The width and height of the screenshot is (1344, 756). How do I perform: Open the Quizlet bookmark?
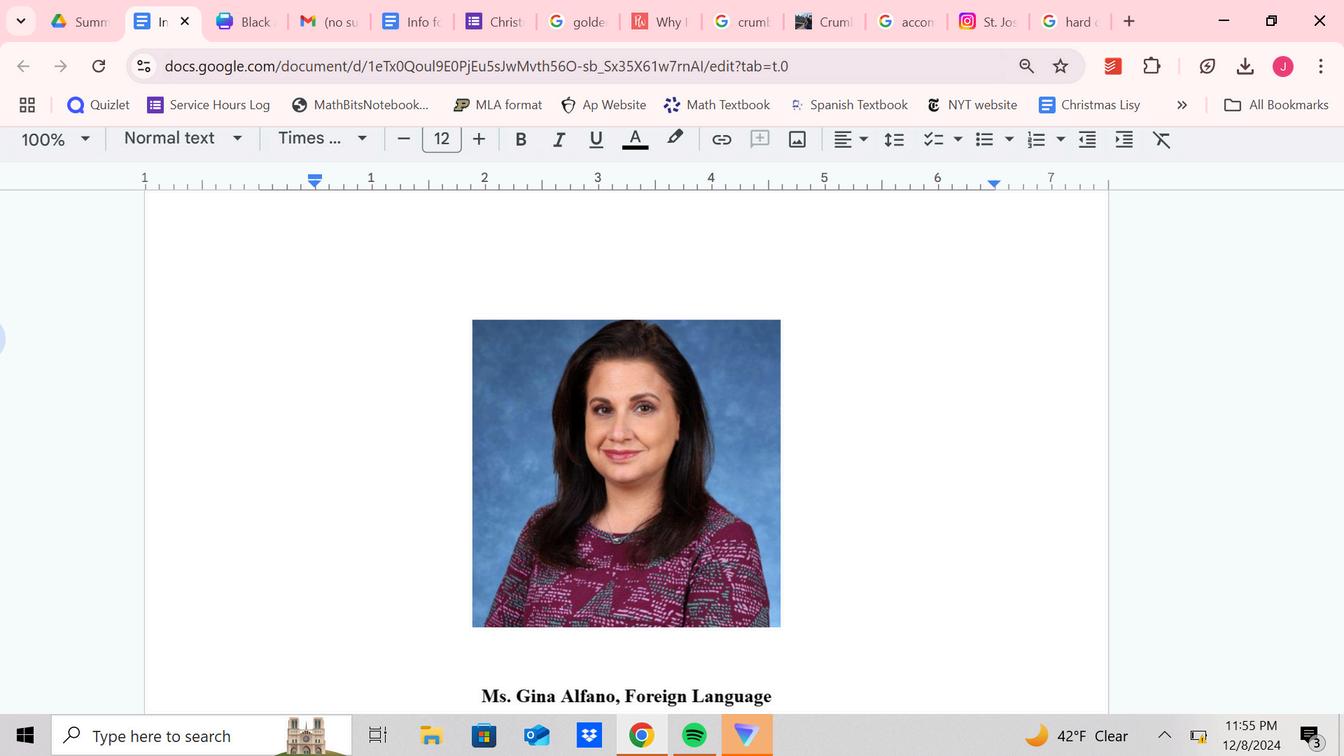coord(98,104)
